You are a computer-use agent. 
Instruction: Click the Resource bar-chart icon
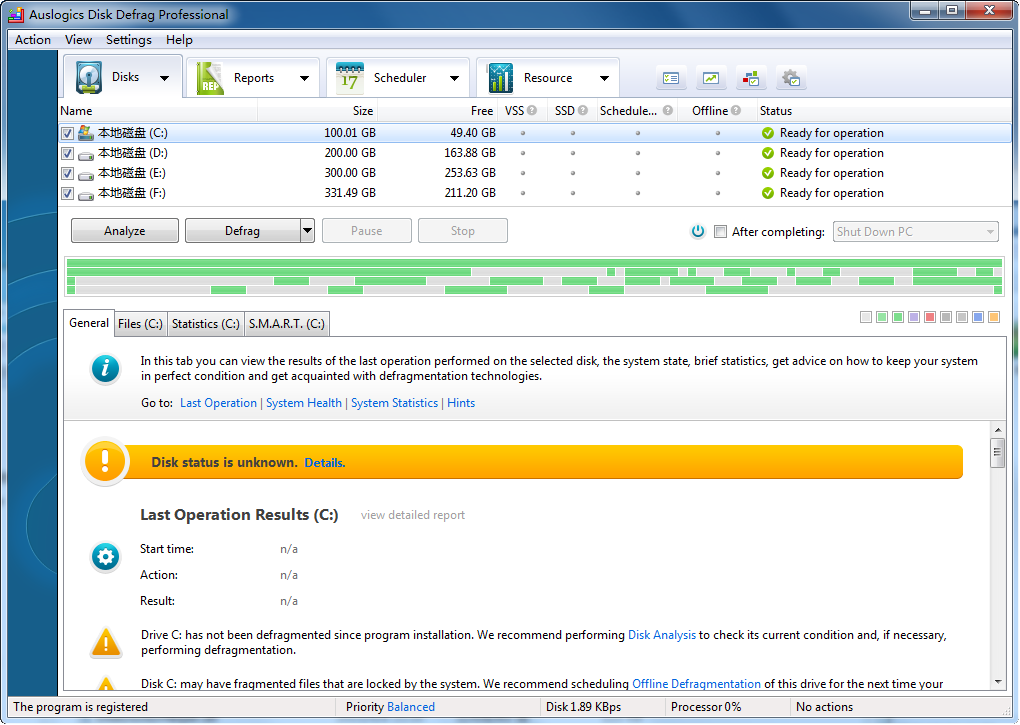click(x=500, y=78)
